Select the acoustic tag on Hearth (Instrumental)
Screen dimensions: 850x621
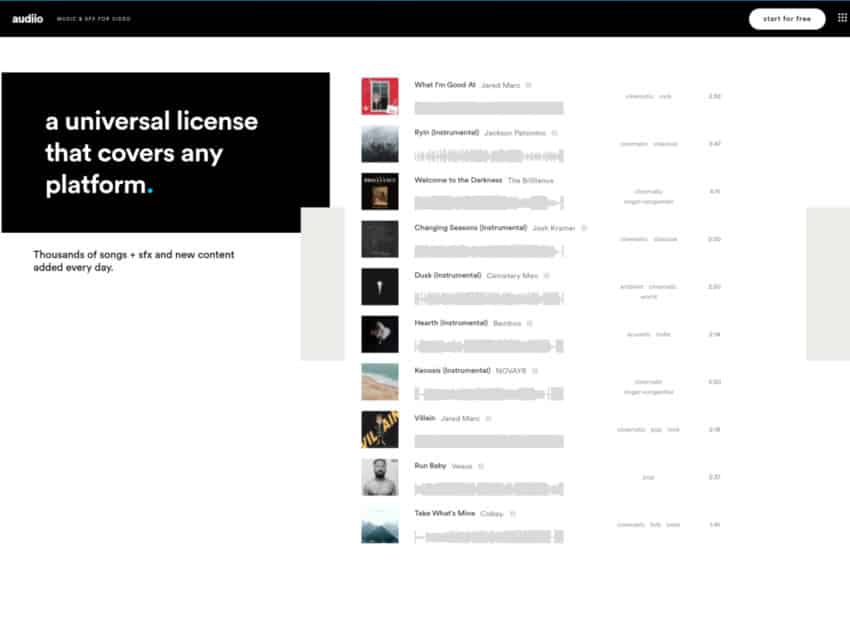637,334
